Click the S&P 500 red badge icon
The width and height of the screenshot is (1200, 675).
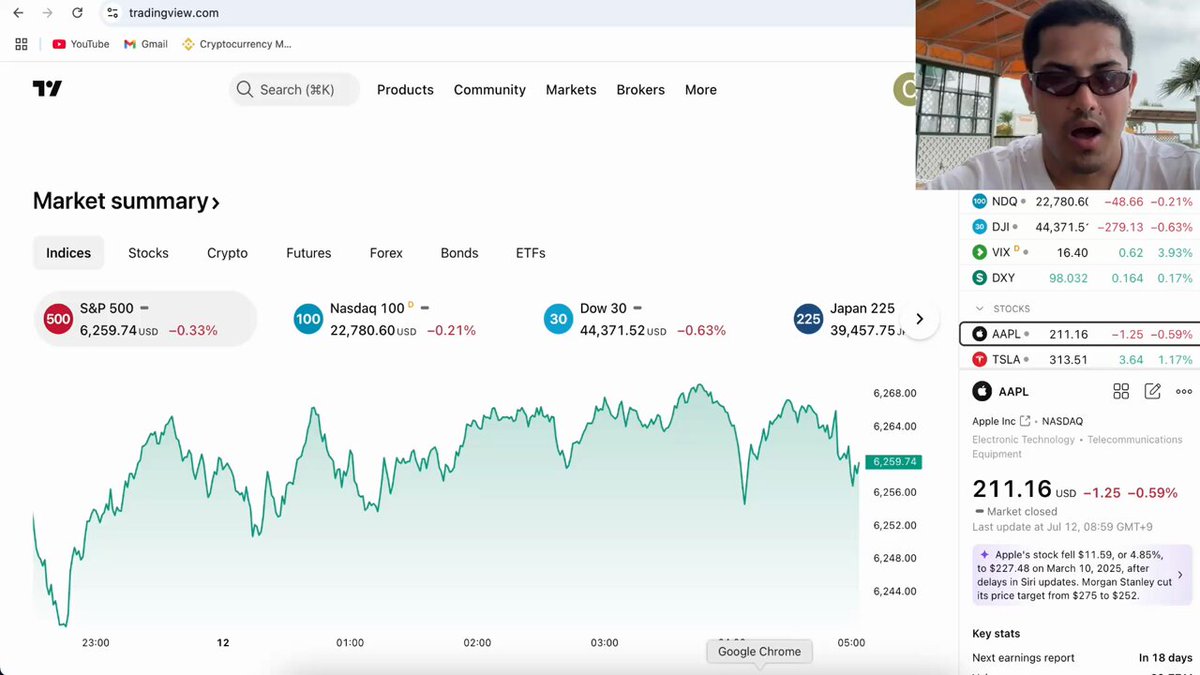(58, 319)
